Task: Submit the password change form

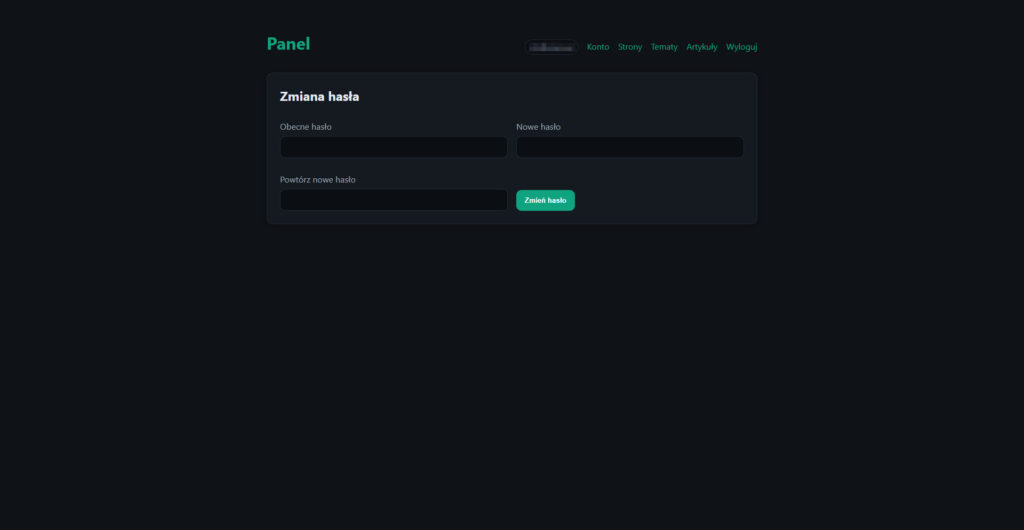Action: click(545, 200)
